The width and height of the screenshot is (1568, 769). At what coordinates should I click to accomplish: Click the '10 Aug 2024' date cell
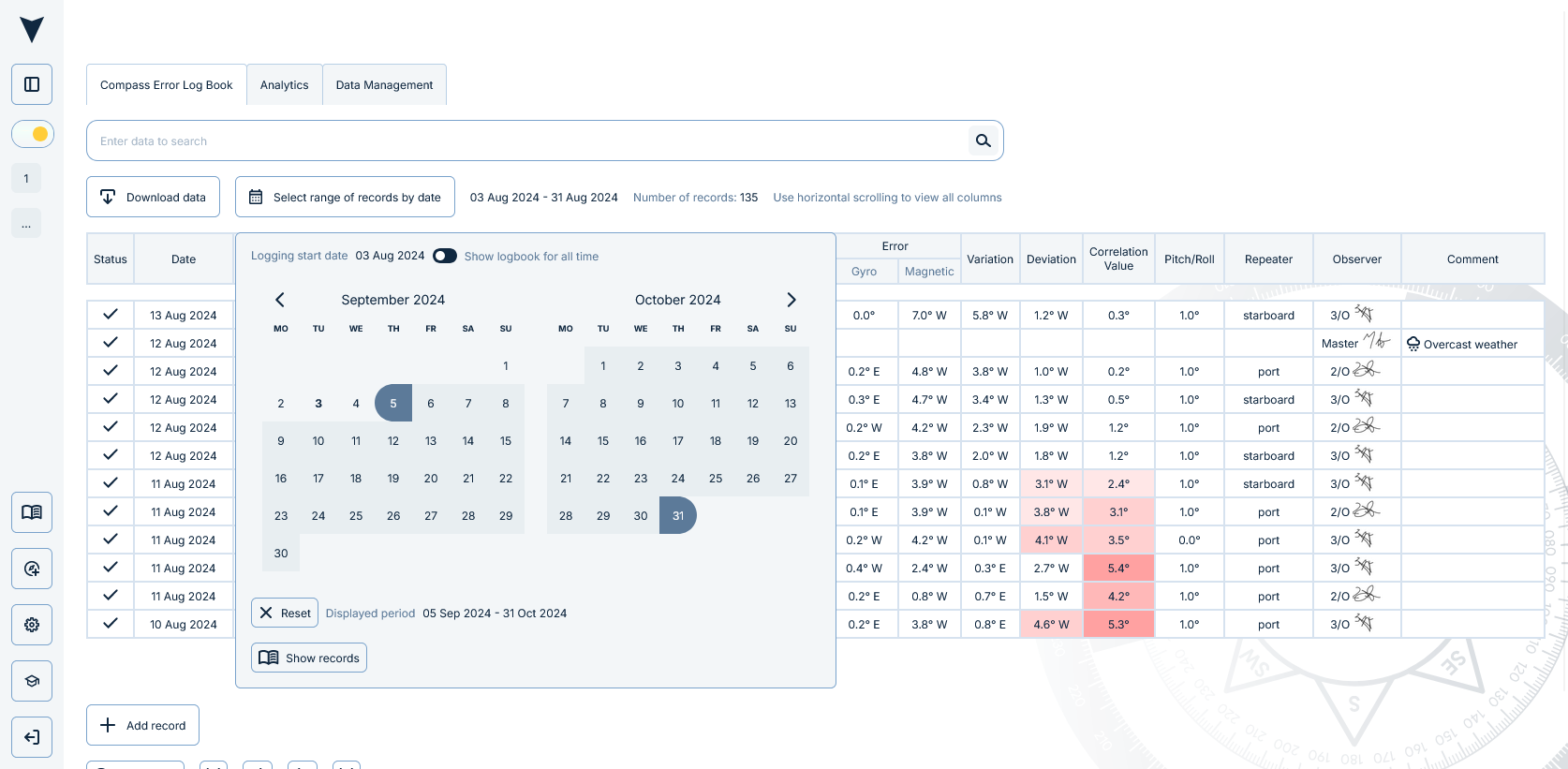184,624
